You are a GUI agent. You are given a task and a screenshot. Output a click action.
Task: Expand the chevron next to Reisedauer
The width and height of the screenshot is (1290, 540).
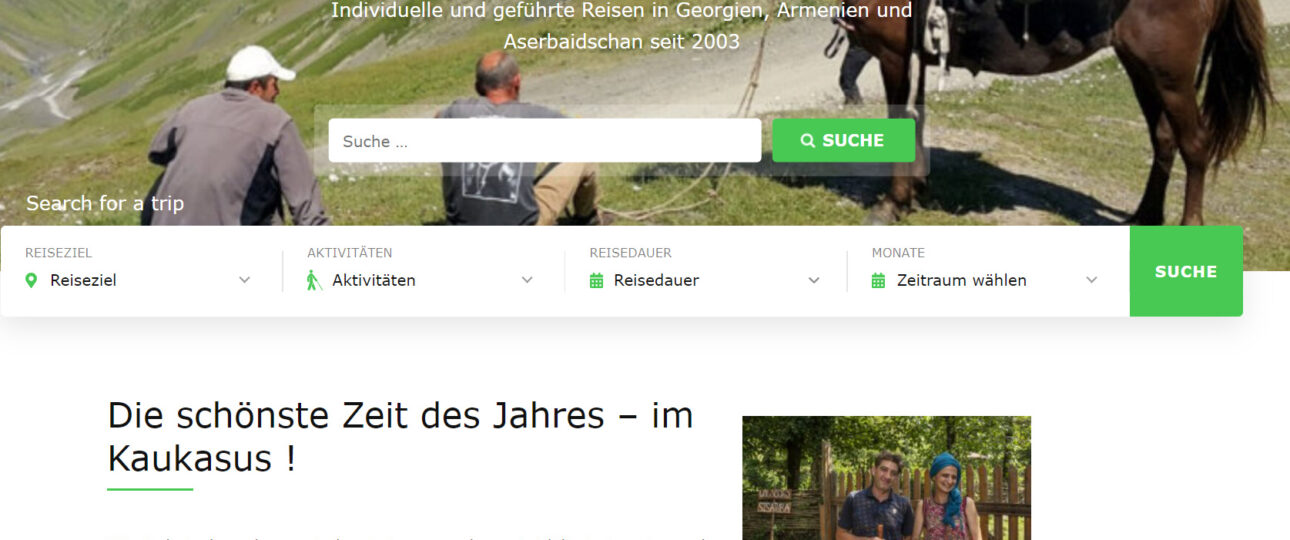813,281
